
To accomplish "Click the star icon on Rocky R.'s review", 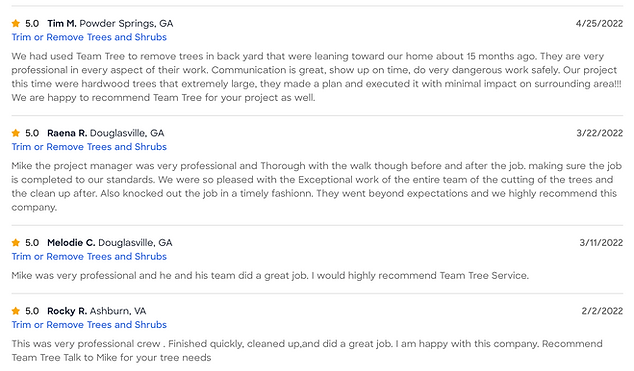I will point(16,311).
